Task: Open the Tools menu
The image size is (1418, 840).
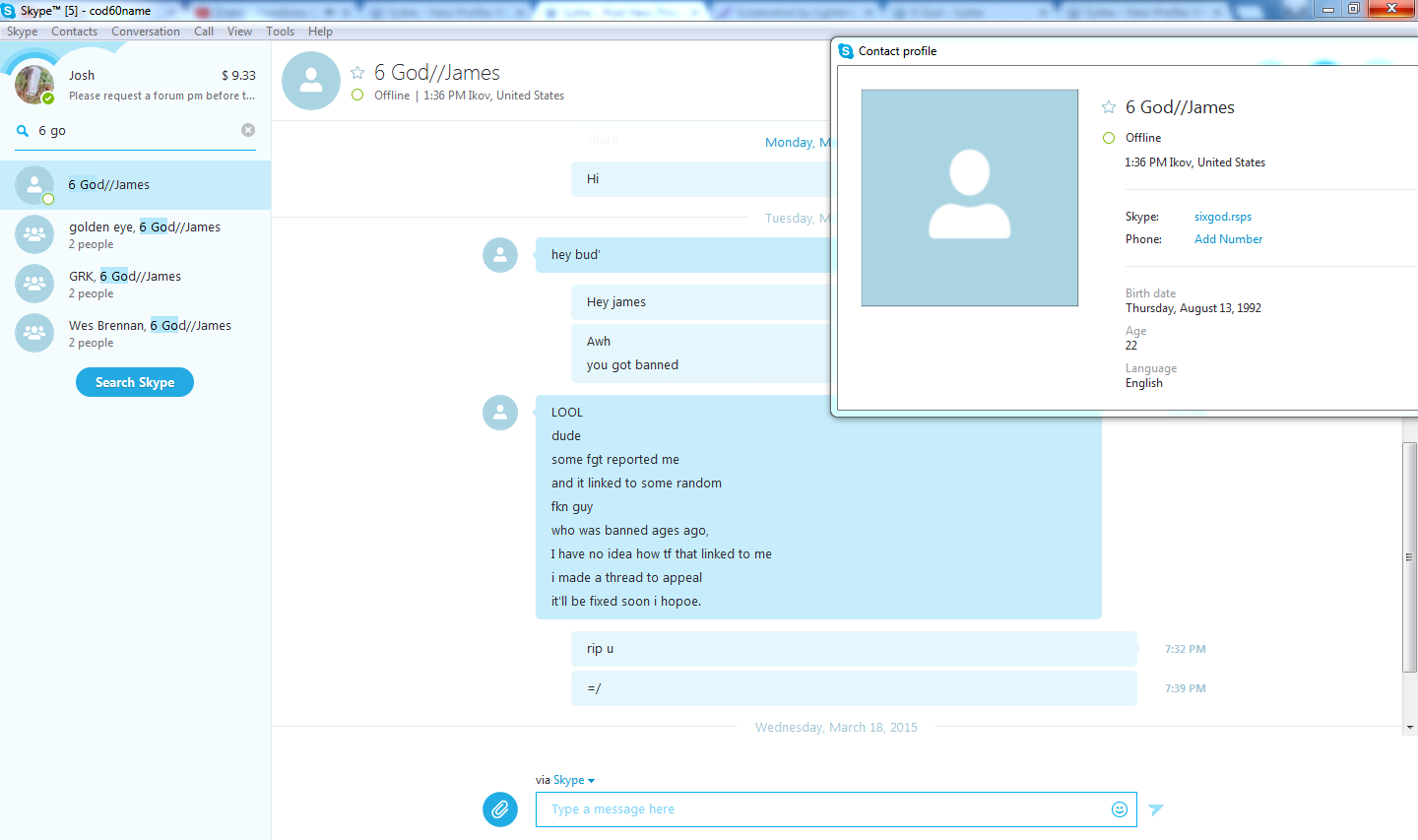Action: tap(280, 32)
